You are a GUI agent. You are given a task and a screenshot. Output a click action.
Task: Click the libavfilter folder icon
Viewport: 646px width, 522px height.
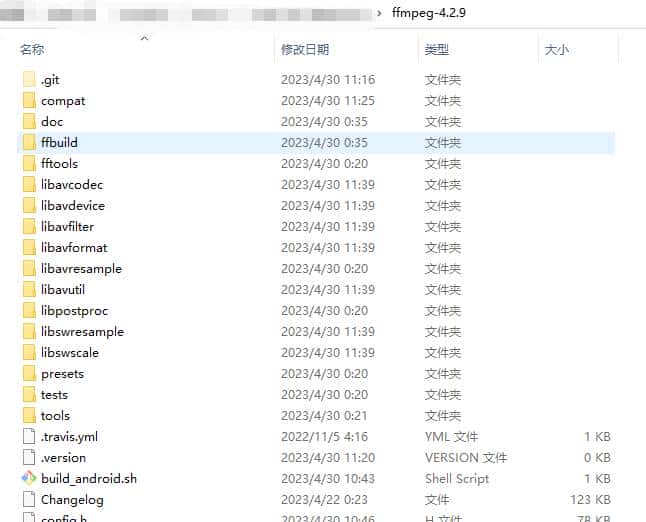[29, 227]
